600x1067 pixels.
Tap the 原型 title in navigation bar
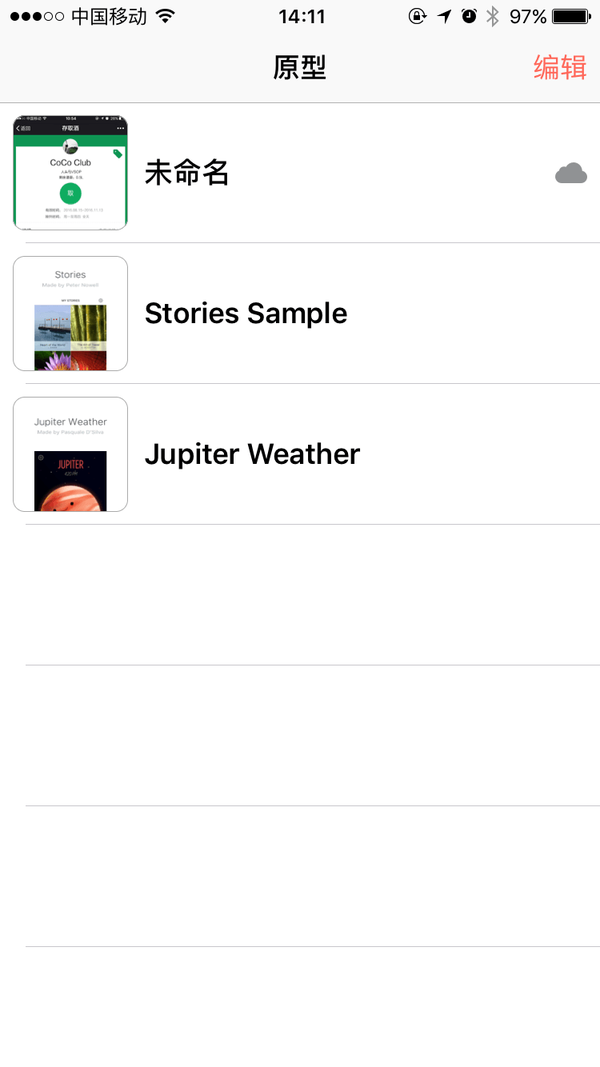point(300,67)
